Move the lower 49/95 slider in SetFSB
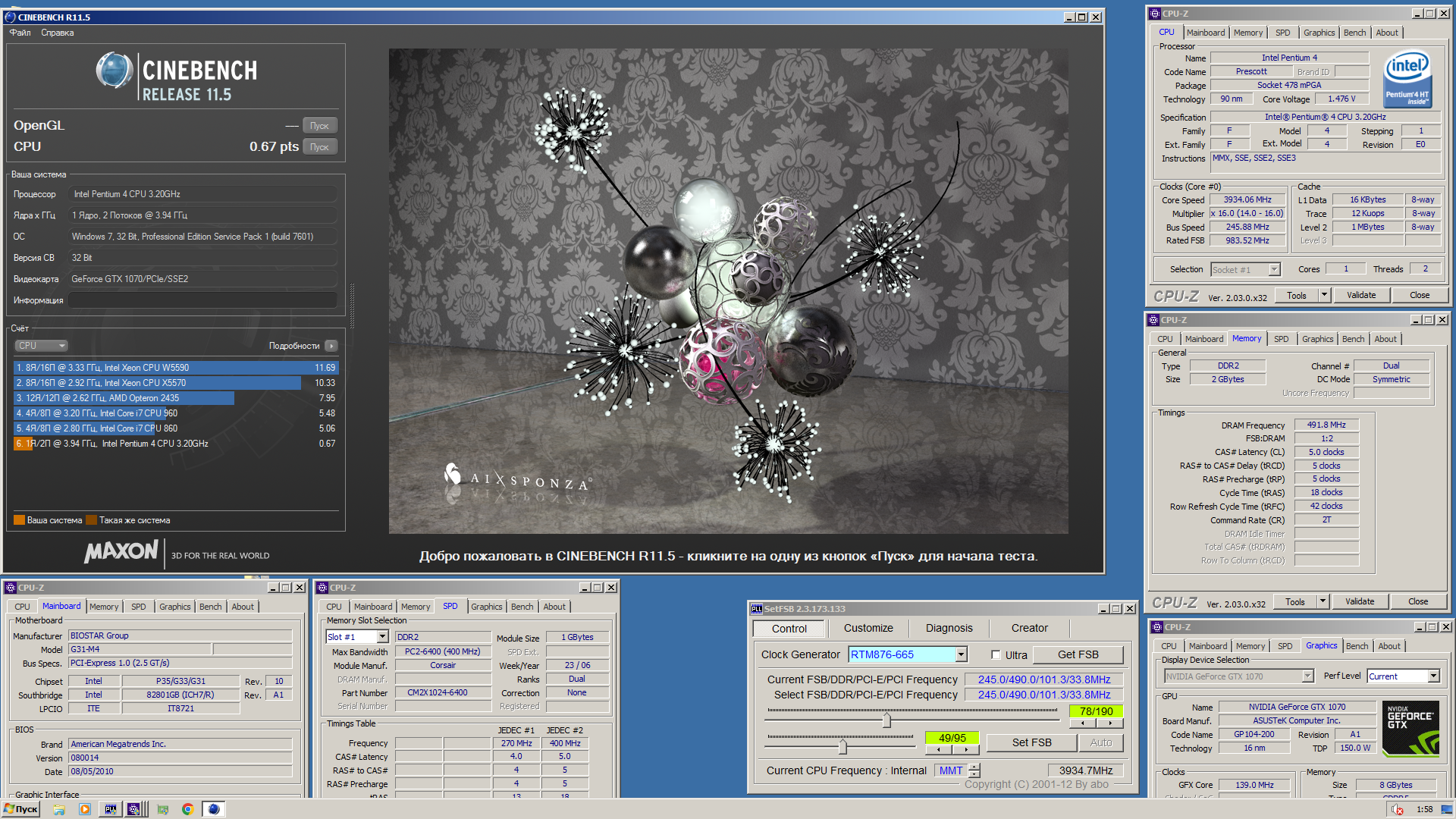The height and width of the screenshot is (819, 1456). 843,746
